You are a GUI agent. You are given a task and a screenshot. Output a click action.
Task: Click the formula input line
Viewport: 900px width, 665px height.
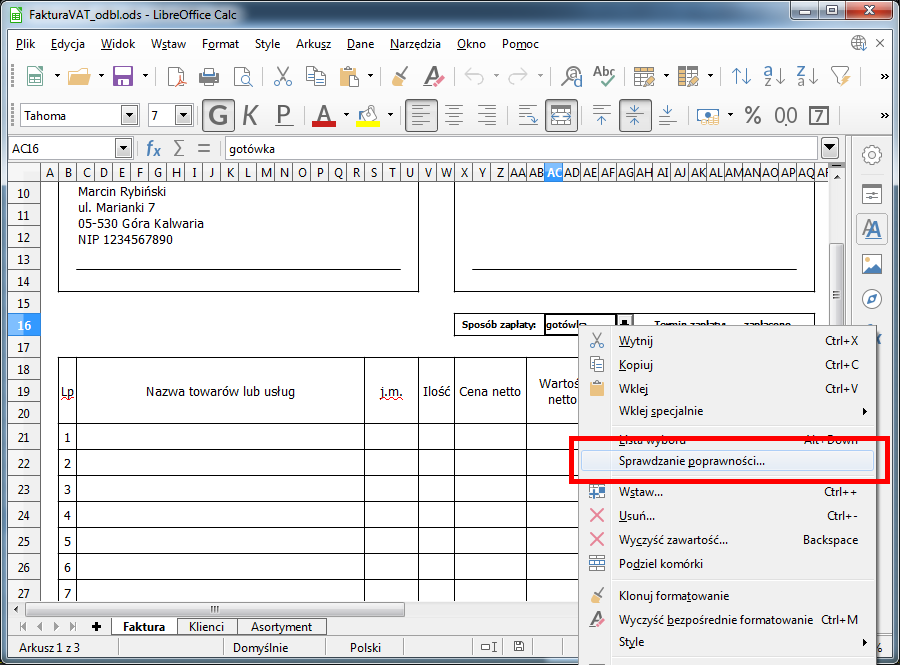click(x=520, y=149)
